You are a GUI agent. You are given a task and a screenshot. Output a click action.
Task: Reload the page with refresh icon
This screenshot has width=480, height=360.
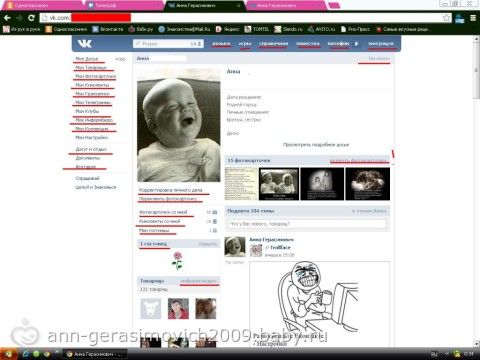[x=31, y=18]
